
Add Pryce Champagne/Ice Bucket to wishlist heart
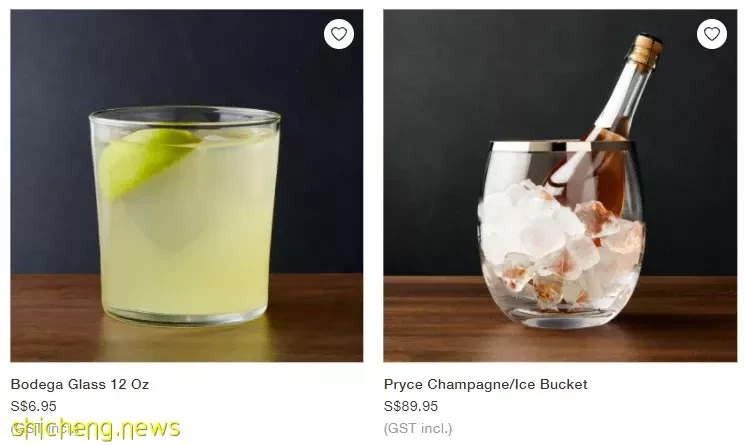click(712, 34)
